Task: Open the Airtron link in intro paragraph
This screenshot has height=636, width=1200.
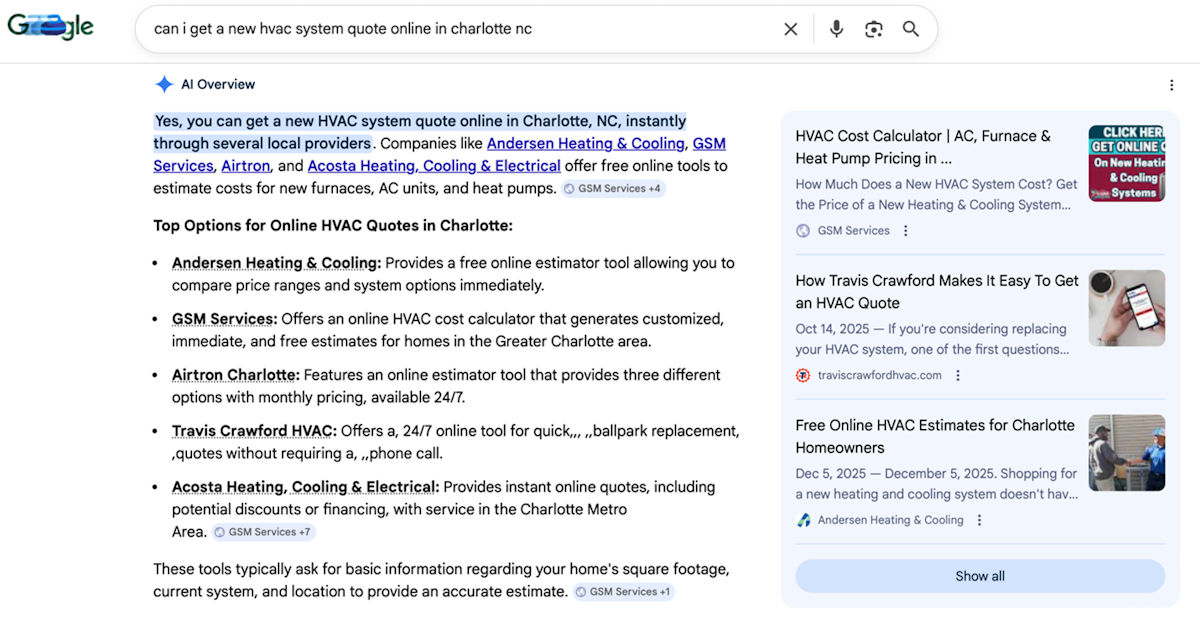Action: (246, 166)
